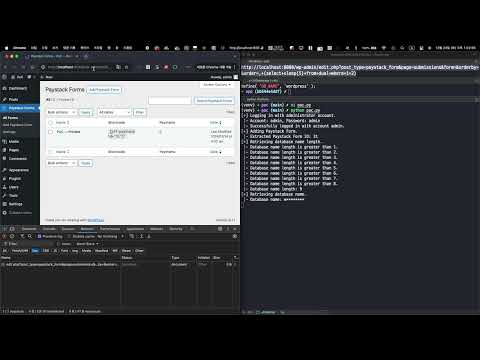The width and height of the screenshot is (480, 360).
Task: Switch to DevTools Performance tab
Action: (110, 229)
